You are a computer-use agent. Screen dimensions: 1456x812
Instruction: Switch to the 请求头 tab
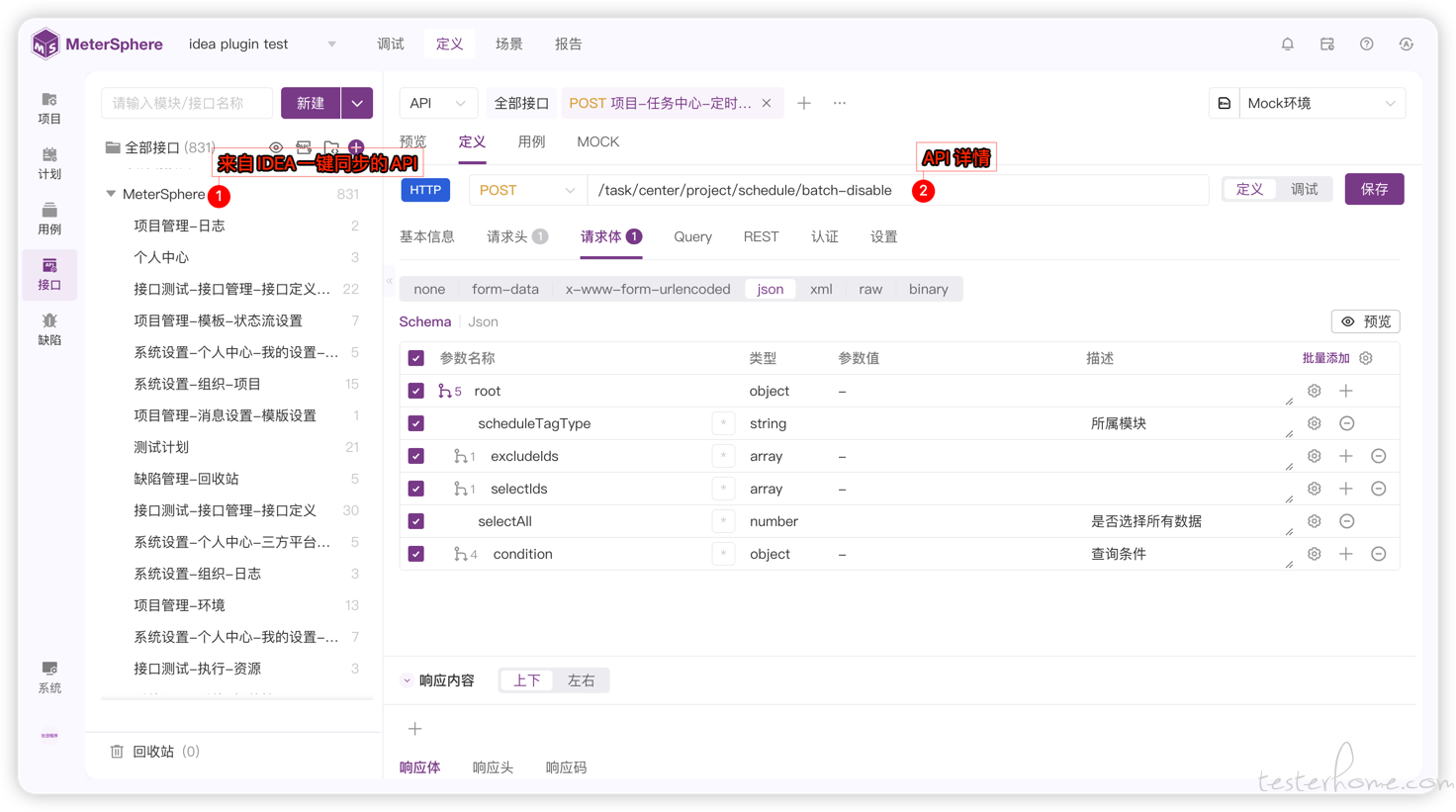point(517,237)
